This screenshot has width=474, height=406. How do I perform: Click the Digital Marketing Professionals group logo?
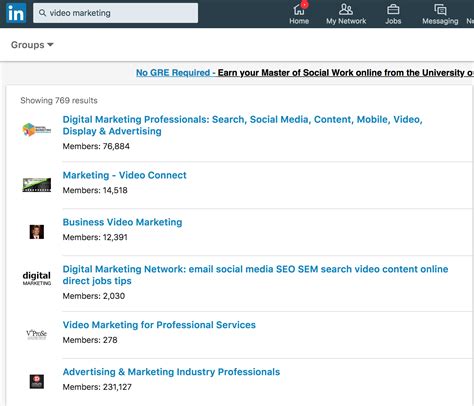coord(37,129)
